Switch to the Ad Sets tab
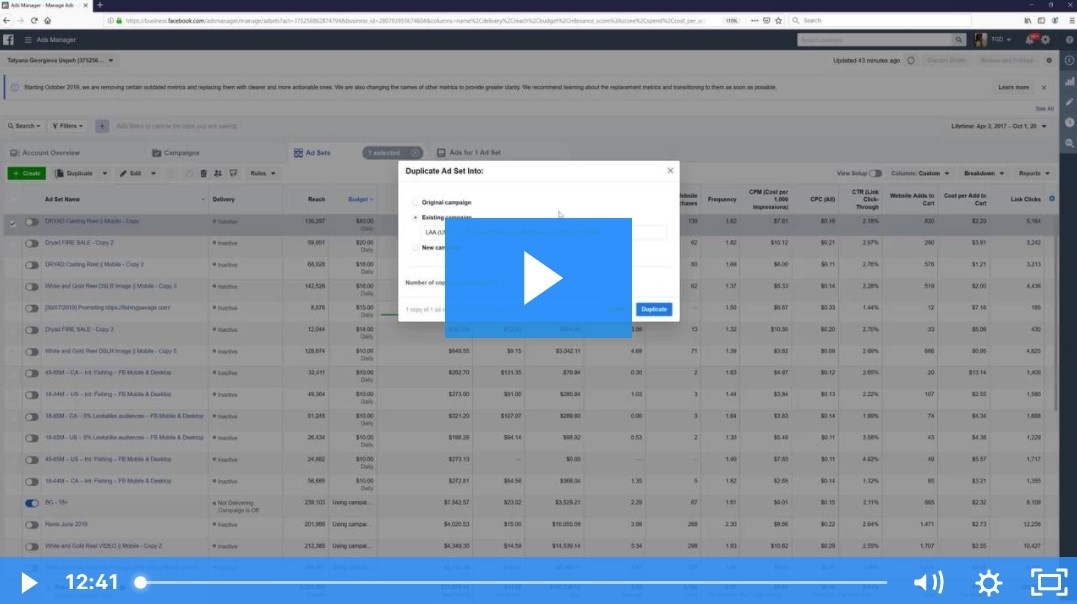Image resolution: width=1077 pixels, height=604 pixels. pos(313,153)
